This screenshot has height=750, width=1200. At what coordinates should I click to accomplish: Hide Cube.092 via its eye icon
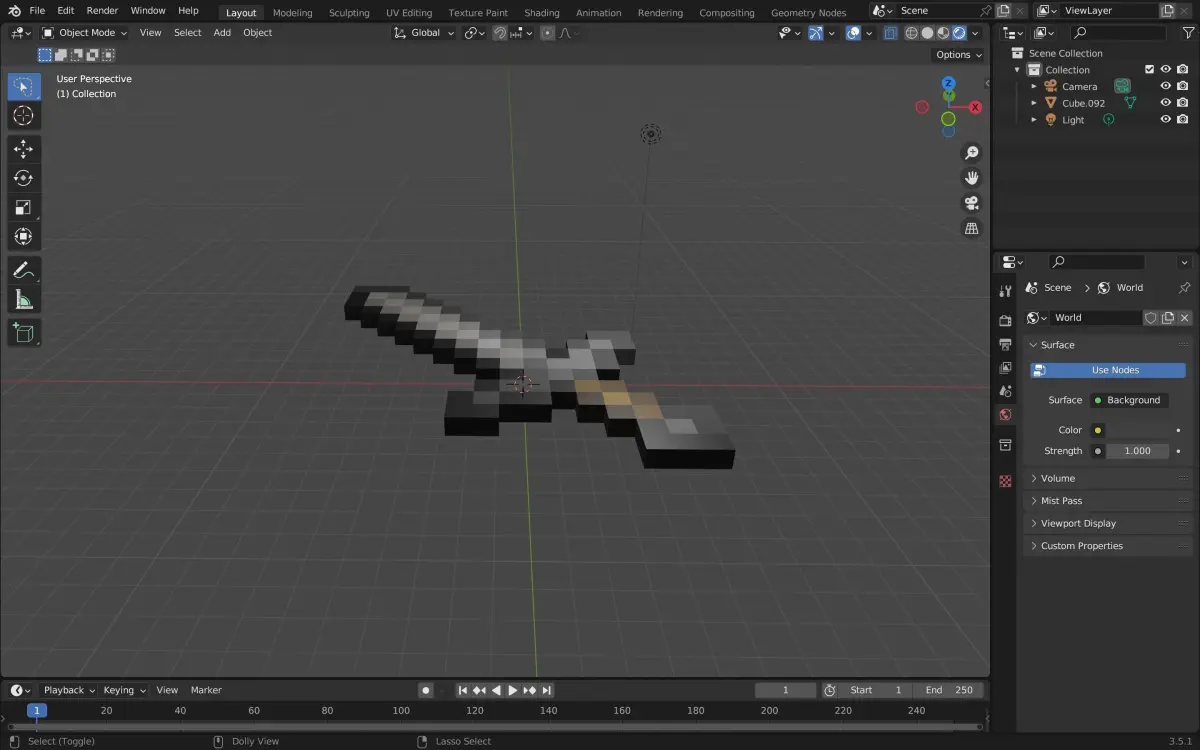[1165, 103]
